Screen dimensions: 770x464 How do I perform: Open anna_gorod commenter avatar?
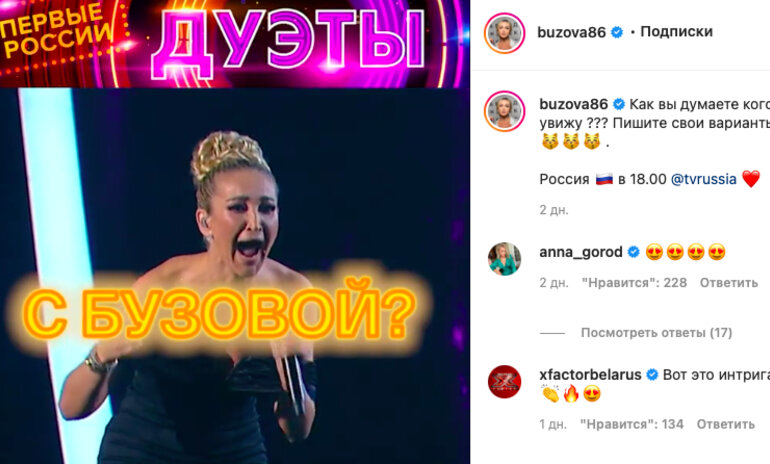pyautogui.click(x=504, y=259)
